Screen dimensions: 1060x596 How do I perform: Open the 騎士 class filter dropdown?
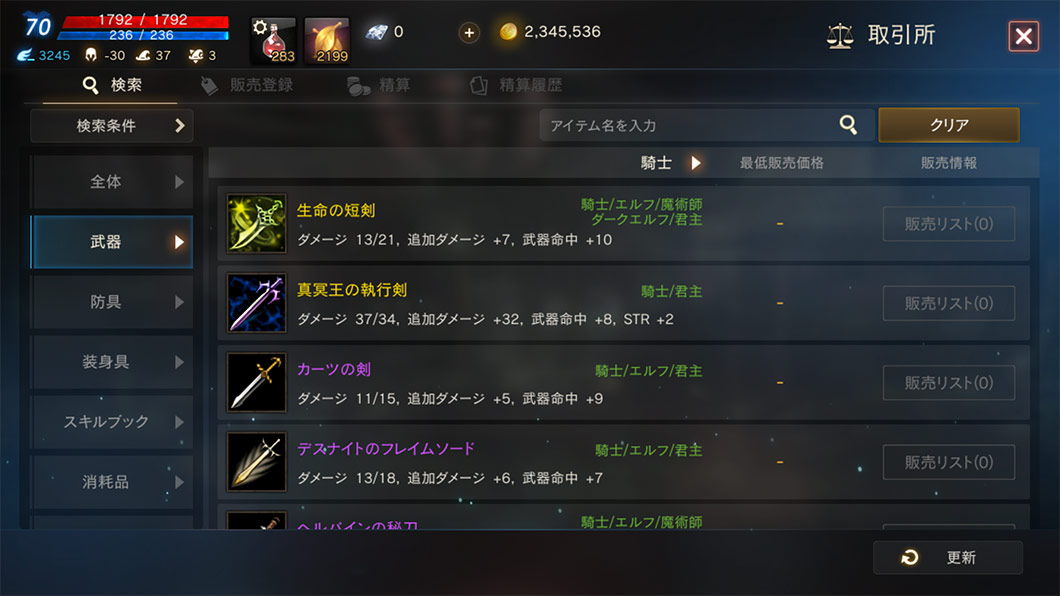[x=671, y=163]
